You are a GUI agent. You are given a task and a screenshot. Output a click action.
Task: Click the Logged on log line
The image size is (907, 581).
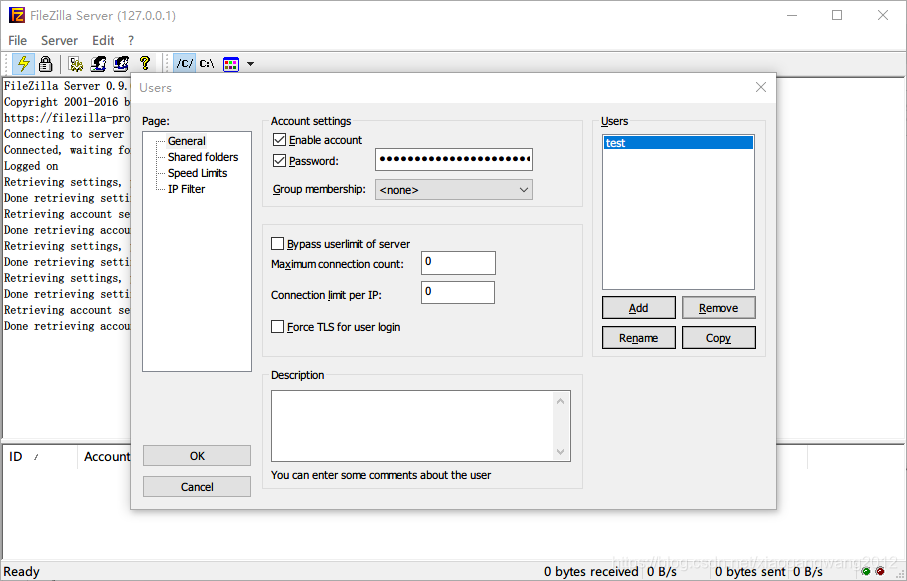pyautogui.click(x=31, y=166)
